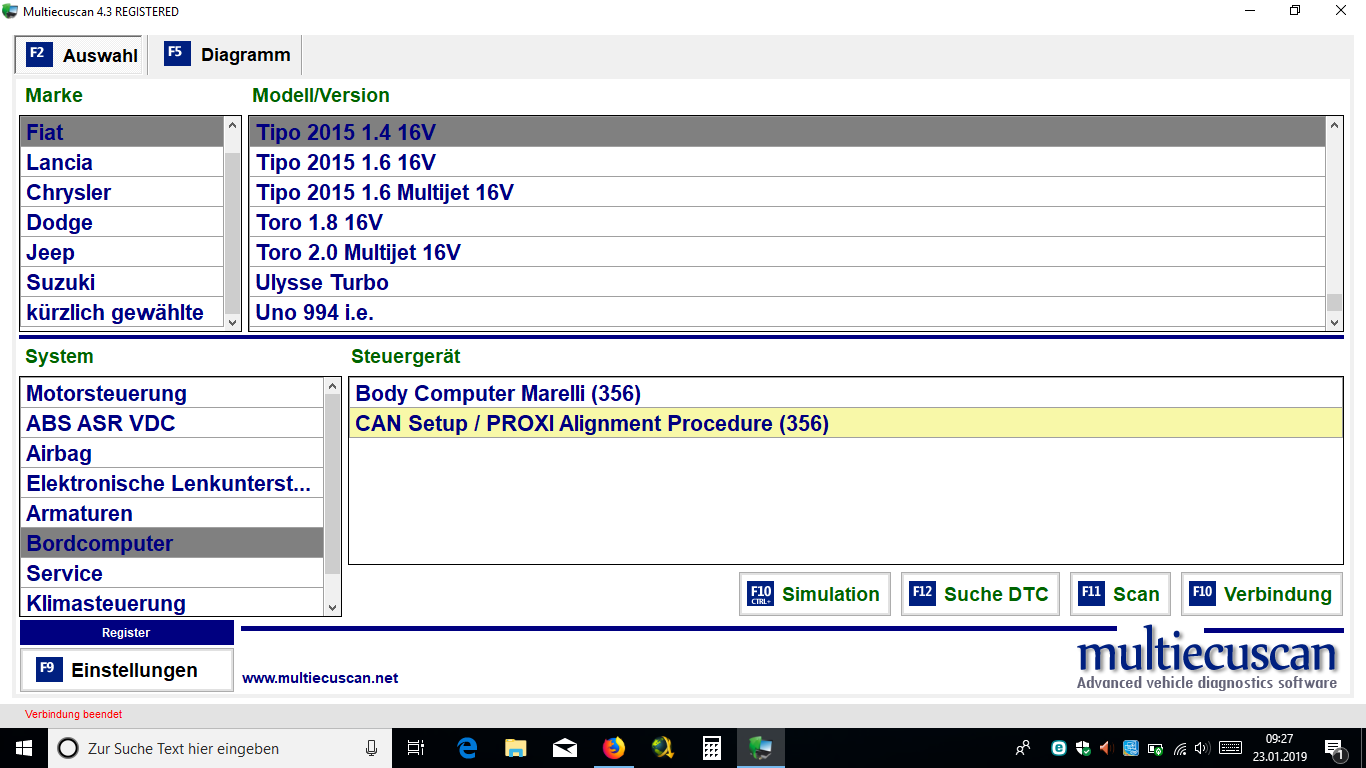Click the microphone icon in the search box
Image resolution: width=1366 pixels, height=768 pixels.
coord(371,748)
